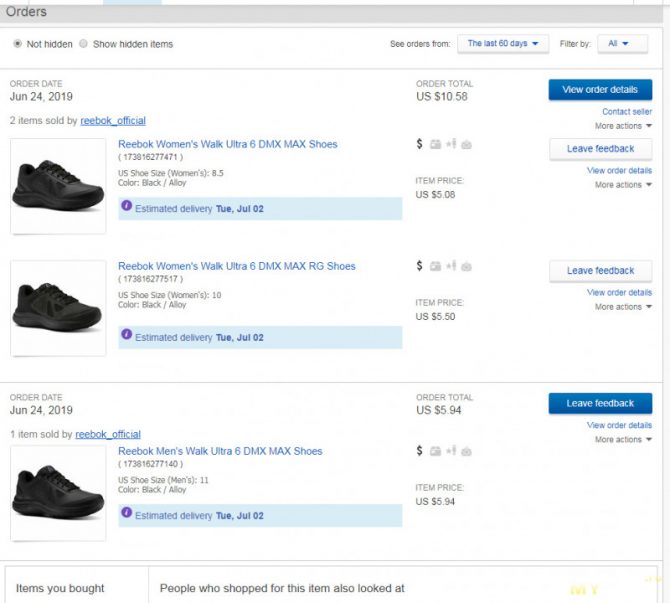This screenshot has width=670, height=603.
Task: Click feedback received icon for $5.50 item
Action: [x=467, y=267]
